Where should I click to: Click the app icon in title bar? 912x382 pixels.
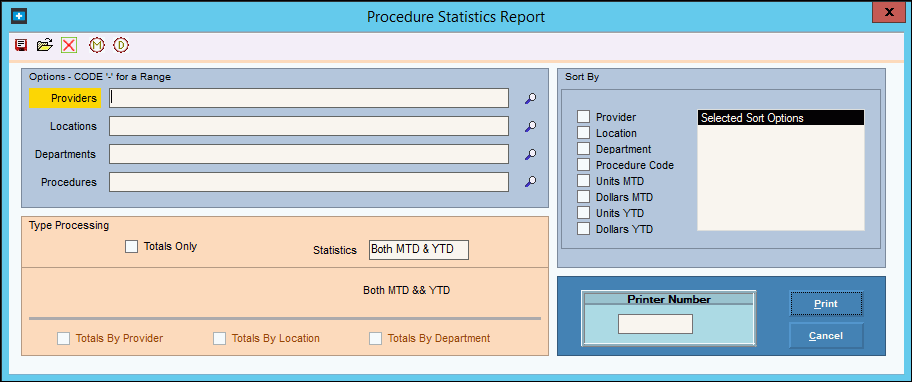point(19,16)
